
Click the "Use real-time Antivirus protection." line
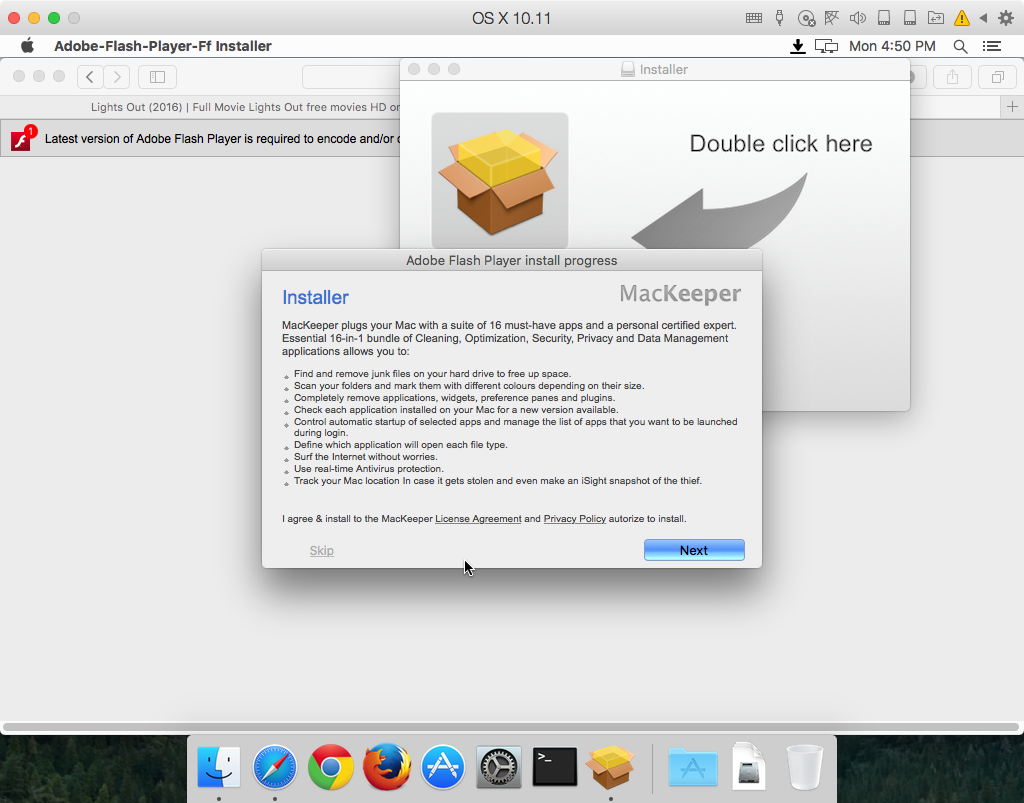tap(368, 469)
